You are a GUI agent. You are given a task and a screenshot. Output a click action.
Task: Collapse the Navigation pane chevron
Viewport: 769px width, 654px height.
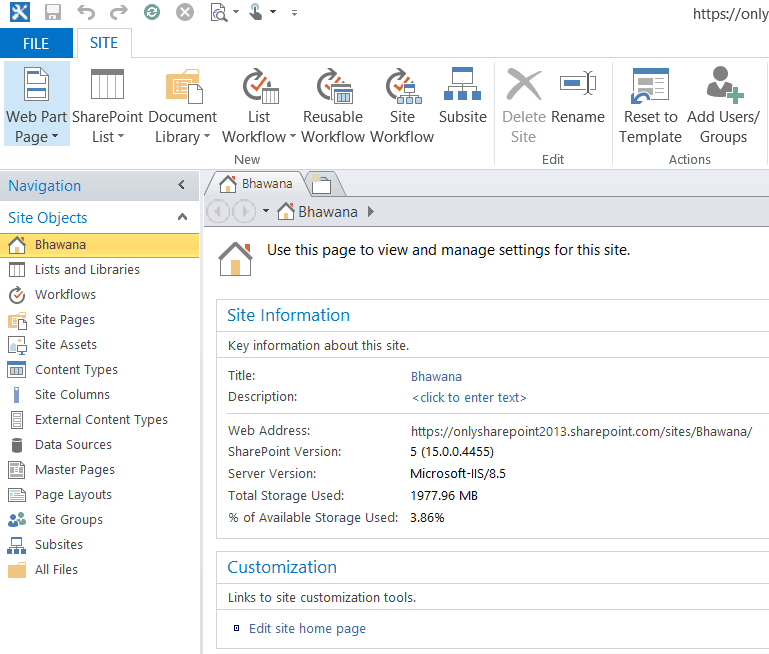tap(181, 185)
